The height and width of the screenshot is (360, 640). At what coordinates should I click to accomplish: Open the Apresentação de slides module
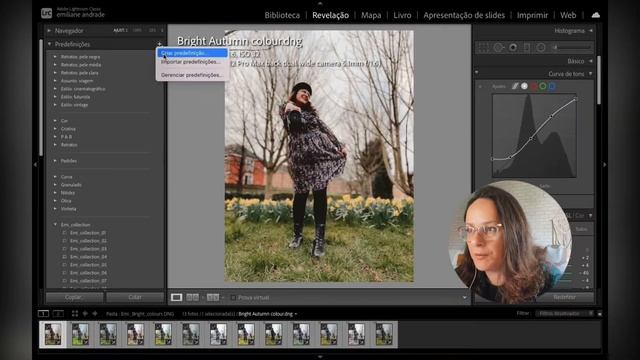[x=464, y=15]
